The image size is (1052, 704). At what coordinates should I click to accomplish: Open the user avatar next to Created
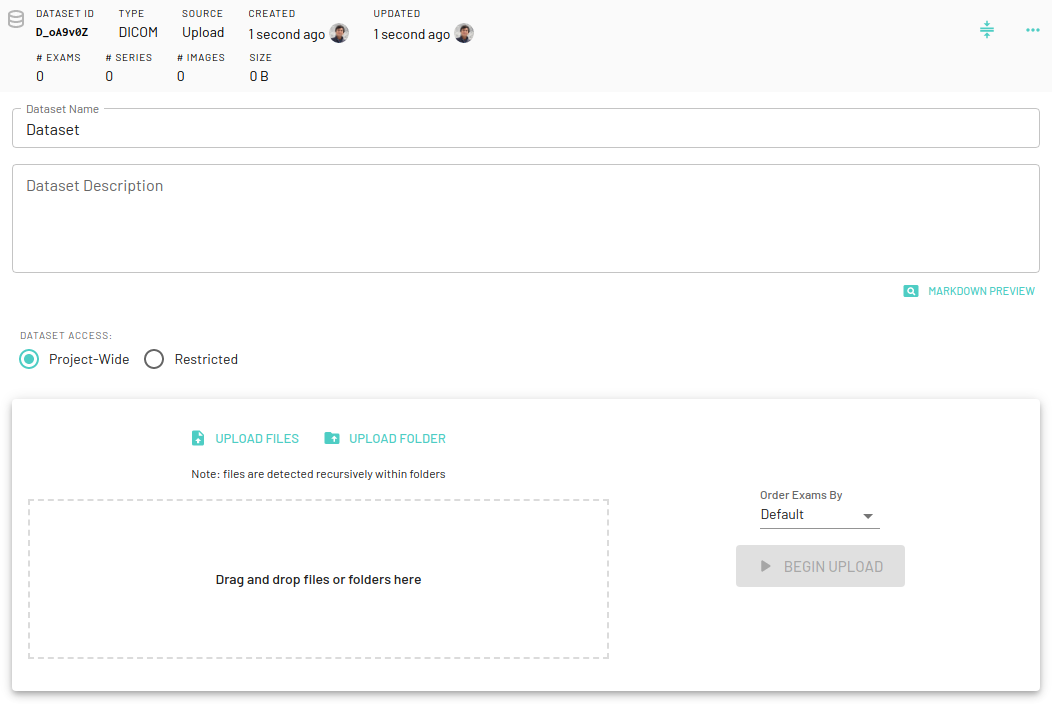(339, 33)
